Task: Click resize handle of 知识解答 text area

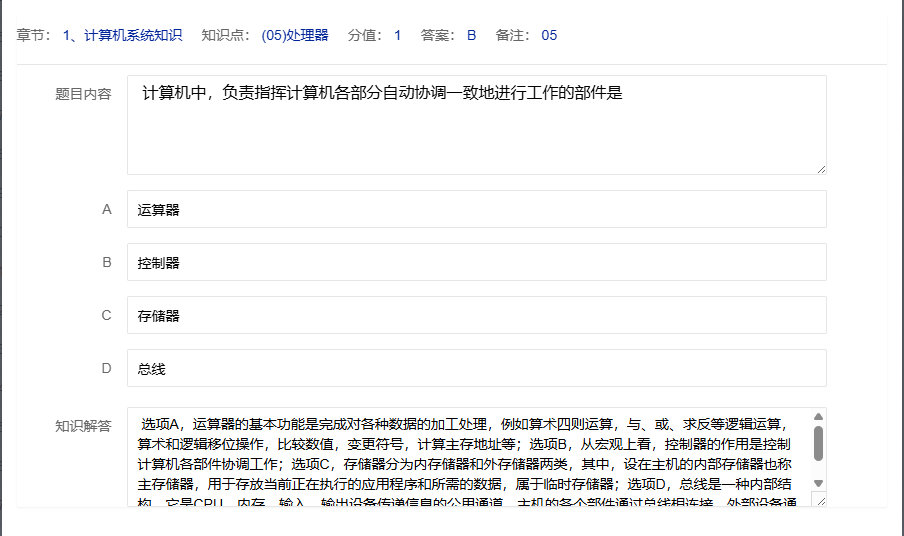Action: point(820,501)
